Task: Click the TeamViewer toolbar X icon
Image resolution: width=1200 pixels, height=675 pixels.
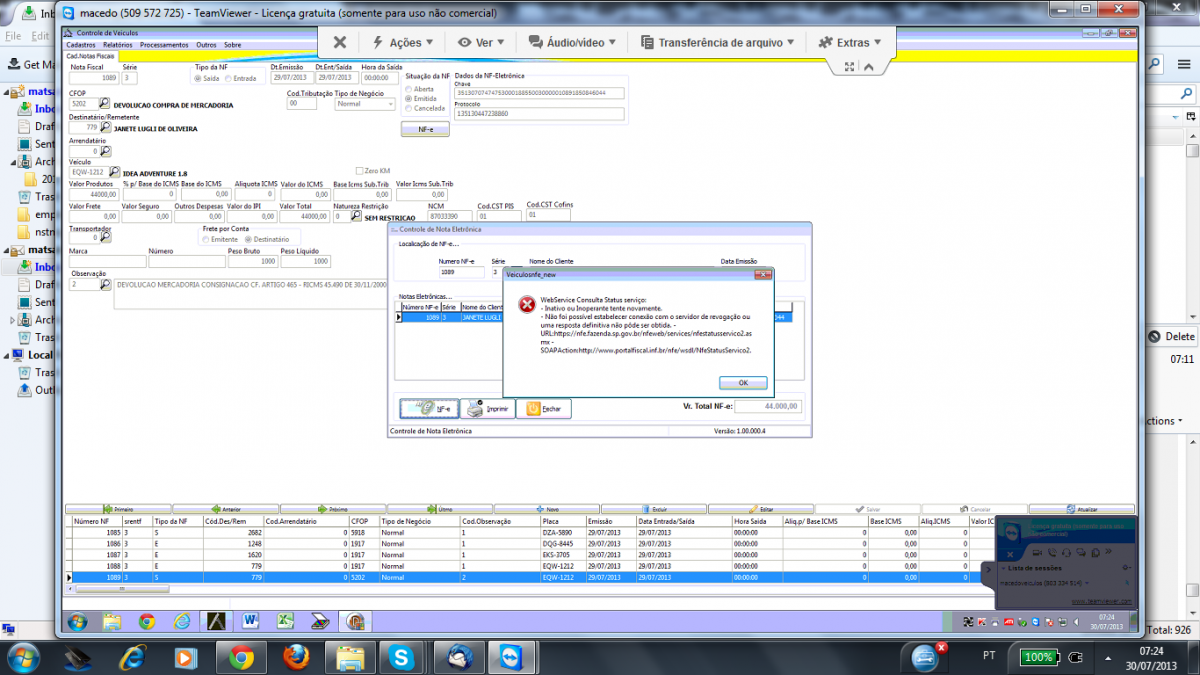Action: (x=340, y=42)
